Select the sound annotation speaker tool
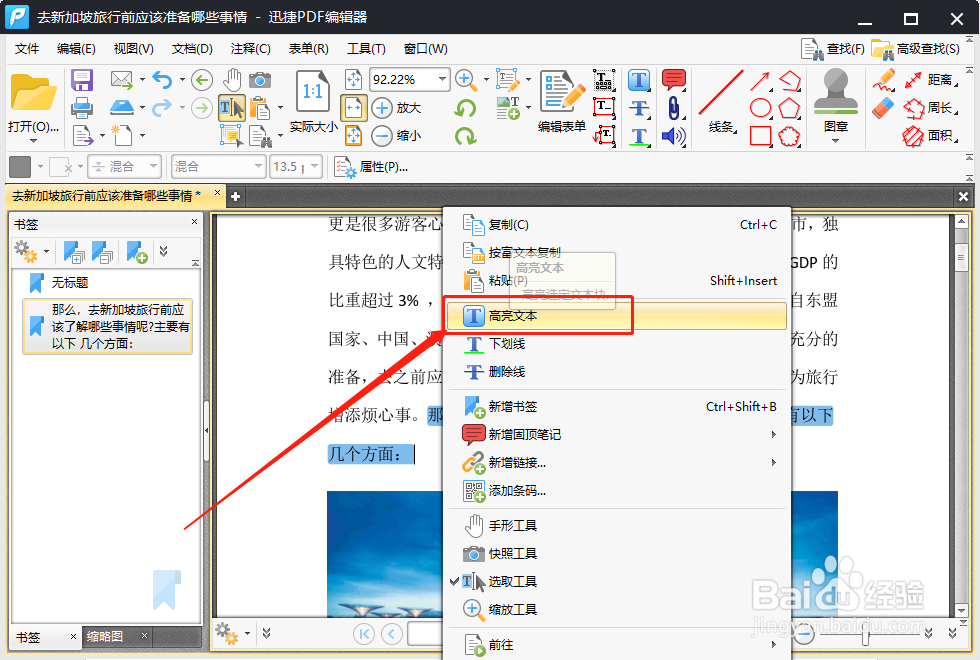The width and height of the screenshot is (980, 660). click(x=672, y=136)
